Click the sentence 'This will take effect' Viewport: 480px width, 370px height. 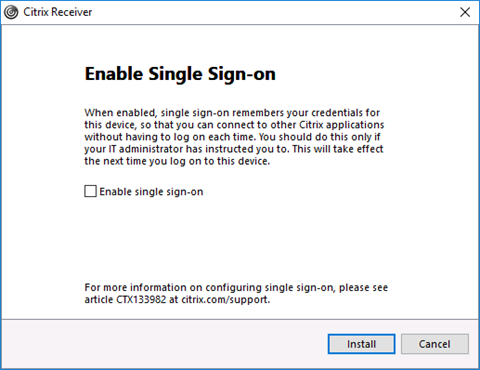point(338,149)
